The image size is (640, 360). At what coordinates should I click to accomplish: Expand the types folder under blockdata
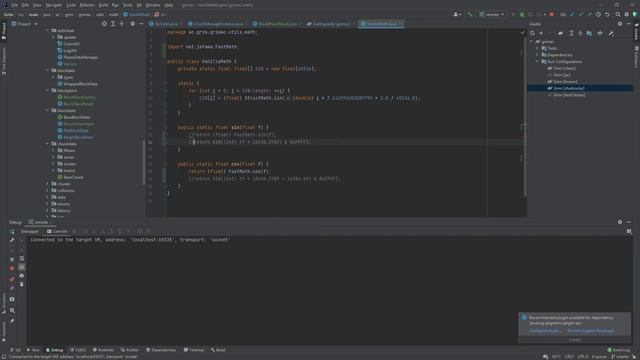[x=53, y=77]
